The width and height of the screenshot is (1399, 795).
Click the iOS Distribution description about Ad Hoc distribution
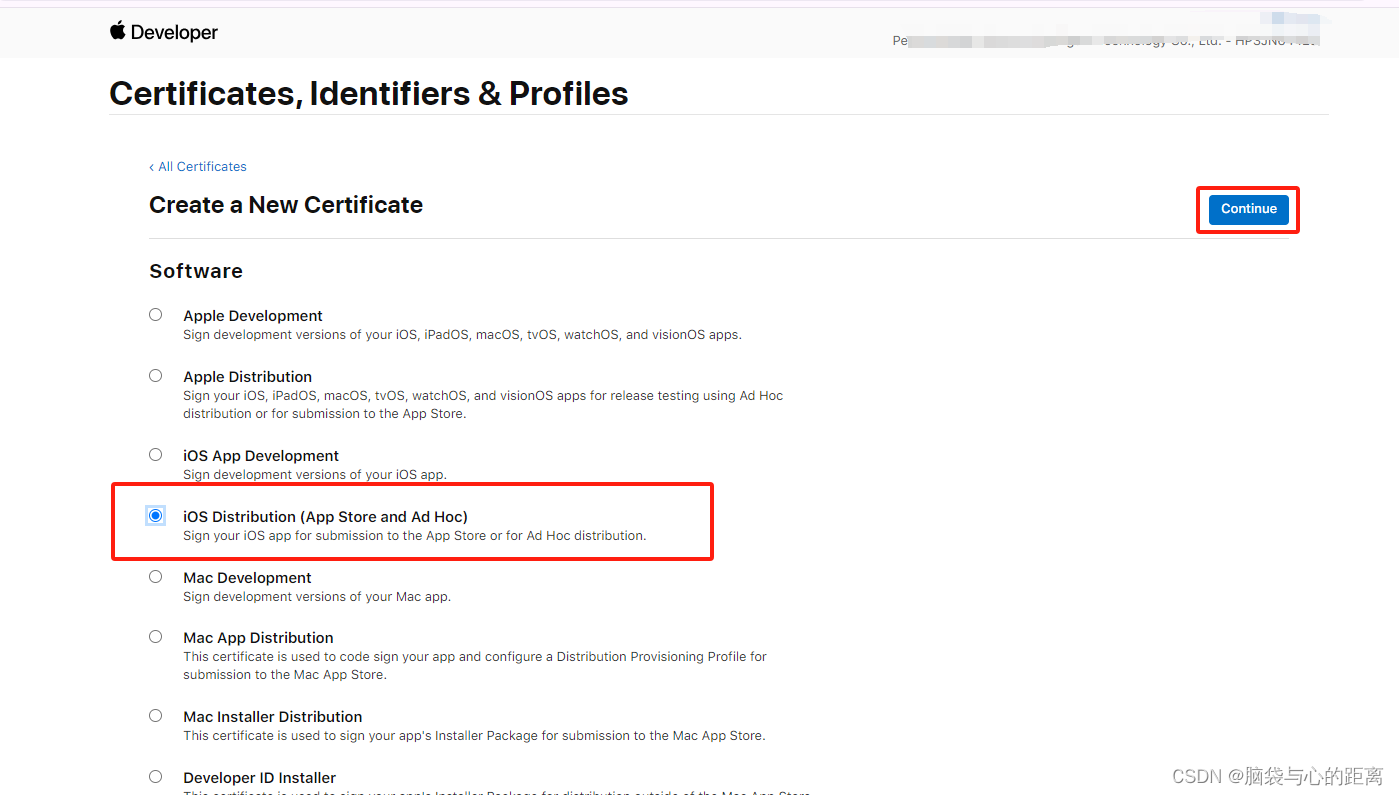click(415, 536)
